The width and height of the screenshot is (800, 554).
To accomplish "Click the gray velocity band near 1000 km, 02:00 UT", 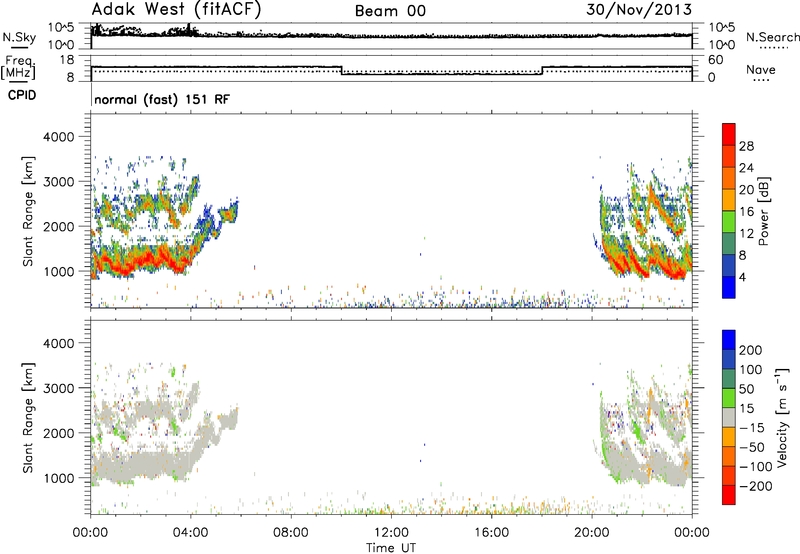I will (x=141, y=464).
